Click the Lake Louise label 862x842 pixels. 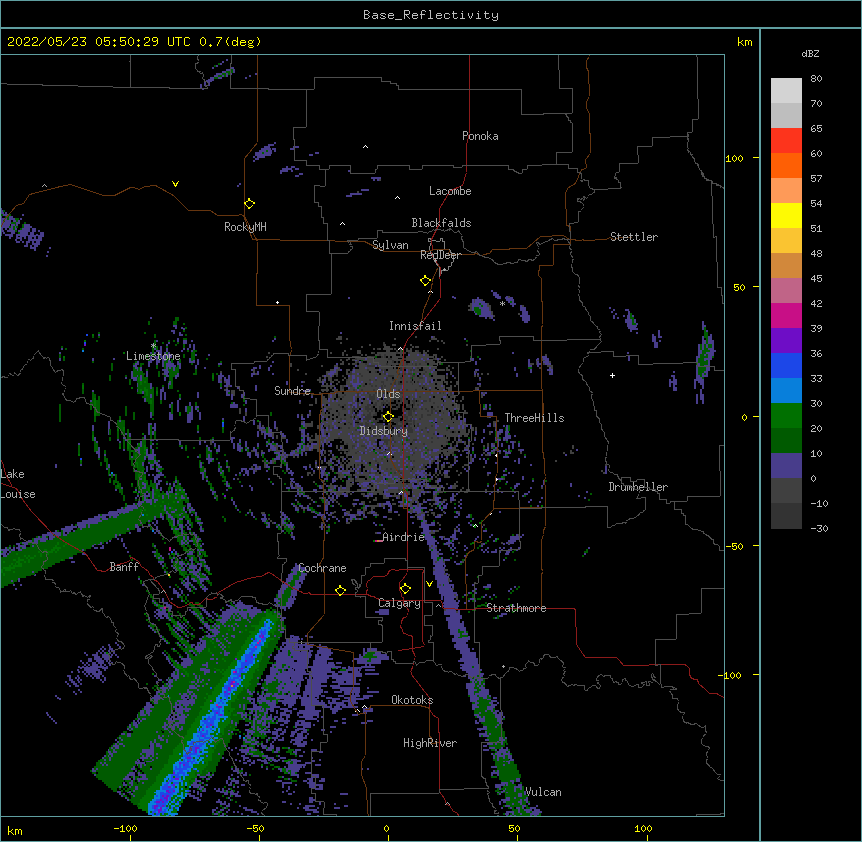[18, 484]
